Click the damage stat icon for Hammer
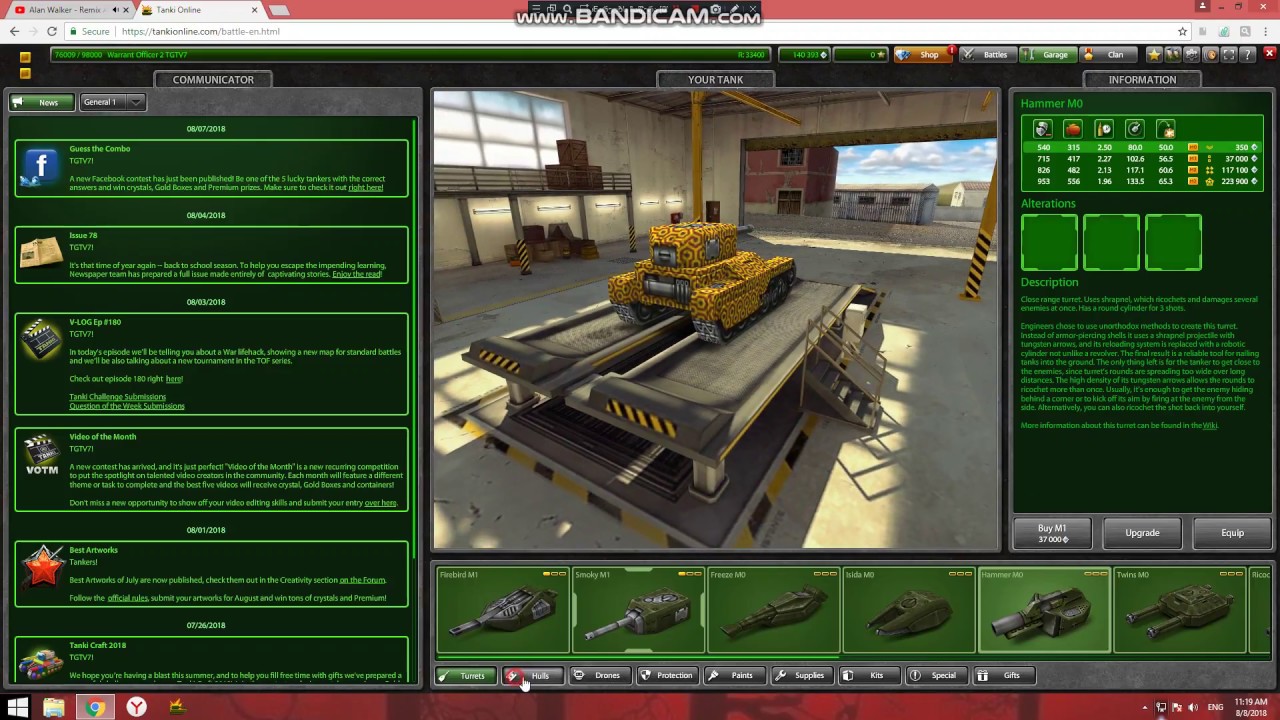Image resolution: width=1280 pixels, height=720 pixels. (1042, 129)
